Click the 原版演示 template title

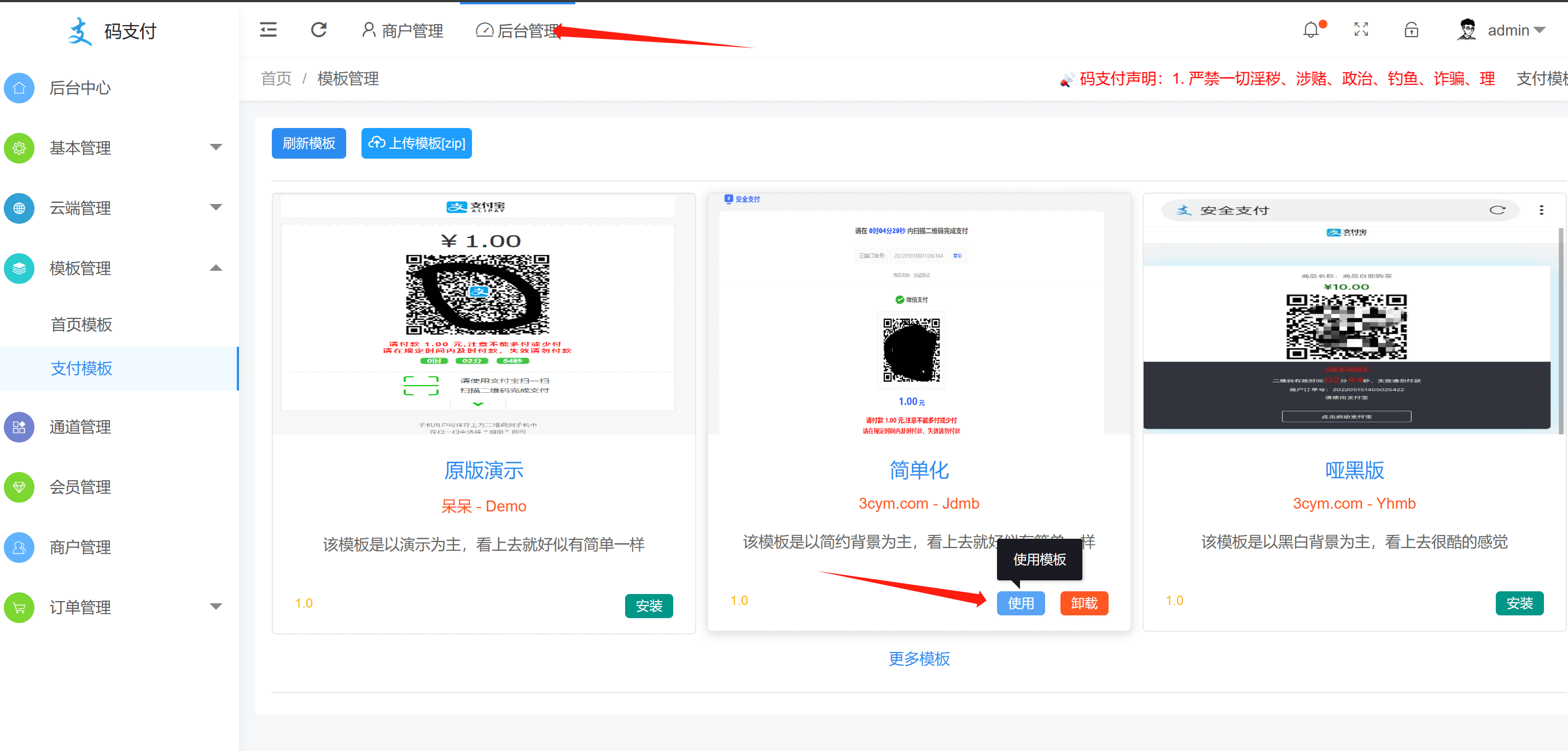click(x=484, y=470)
